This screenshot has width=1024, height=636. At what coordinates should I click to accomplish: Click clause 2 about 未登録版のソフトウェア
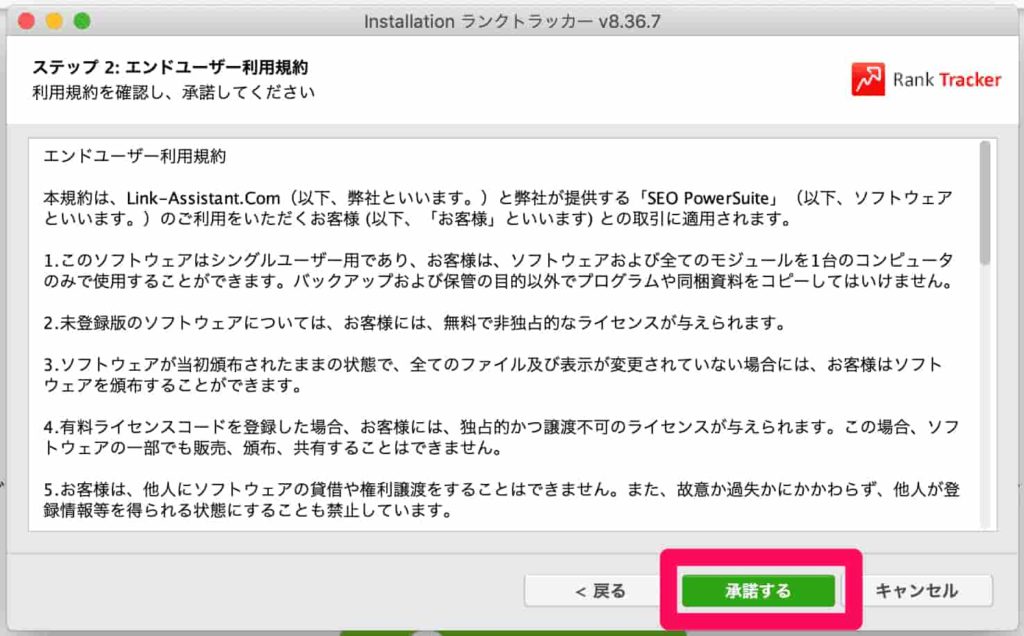415,323
